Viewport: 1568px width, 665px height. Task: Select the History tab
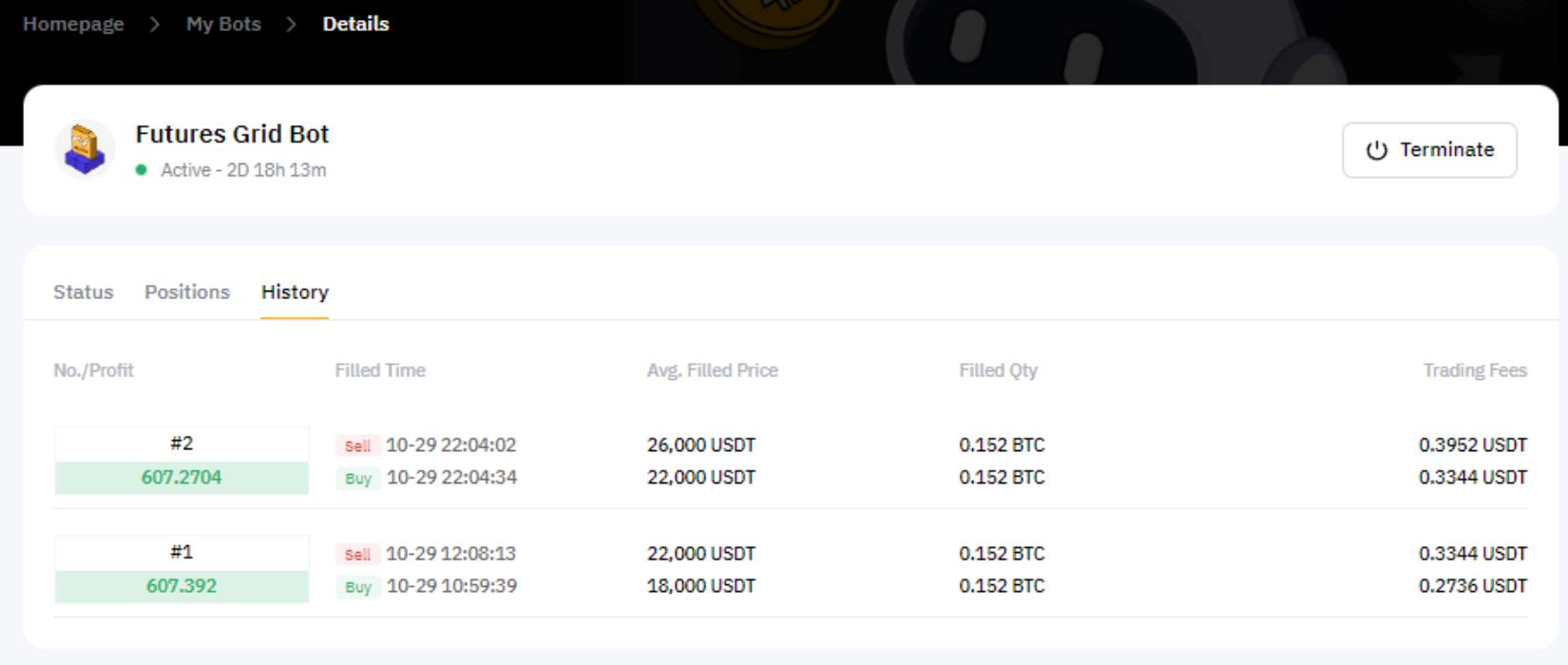295,292
